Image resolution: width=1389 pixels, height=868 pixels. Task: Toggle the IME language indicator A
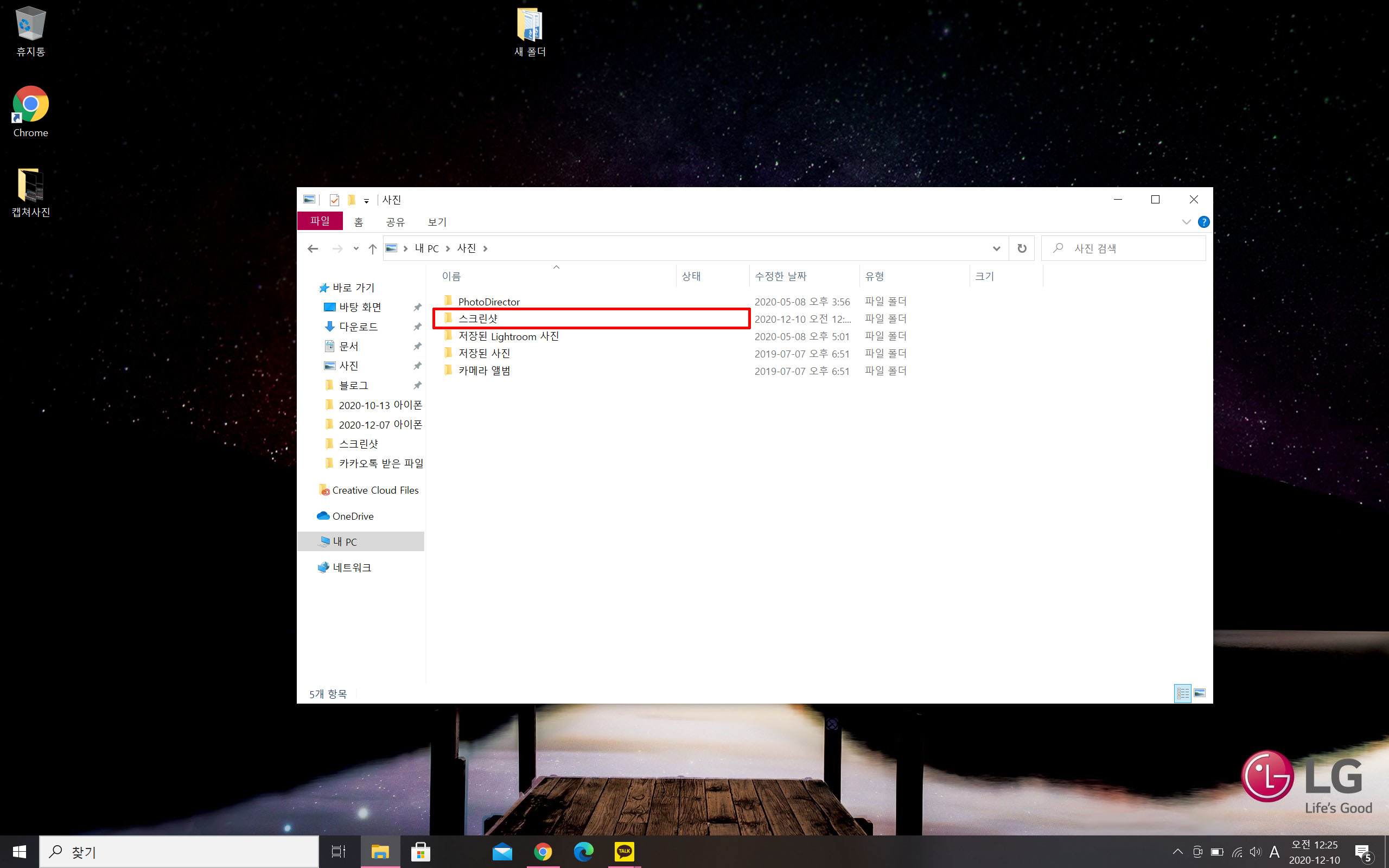tap(1275, 852)
